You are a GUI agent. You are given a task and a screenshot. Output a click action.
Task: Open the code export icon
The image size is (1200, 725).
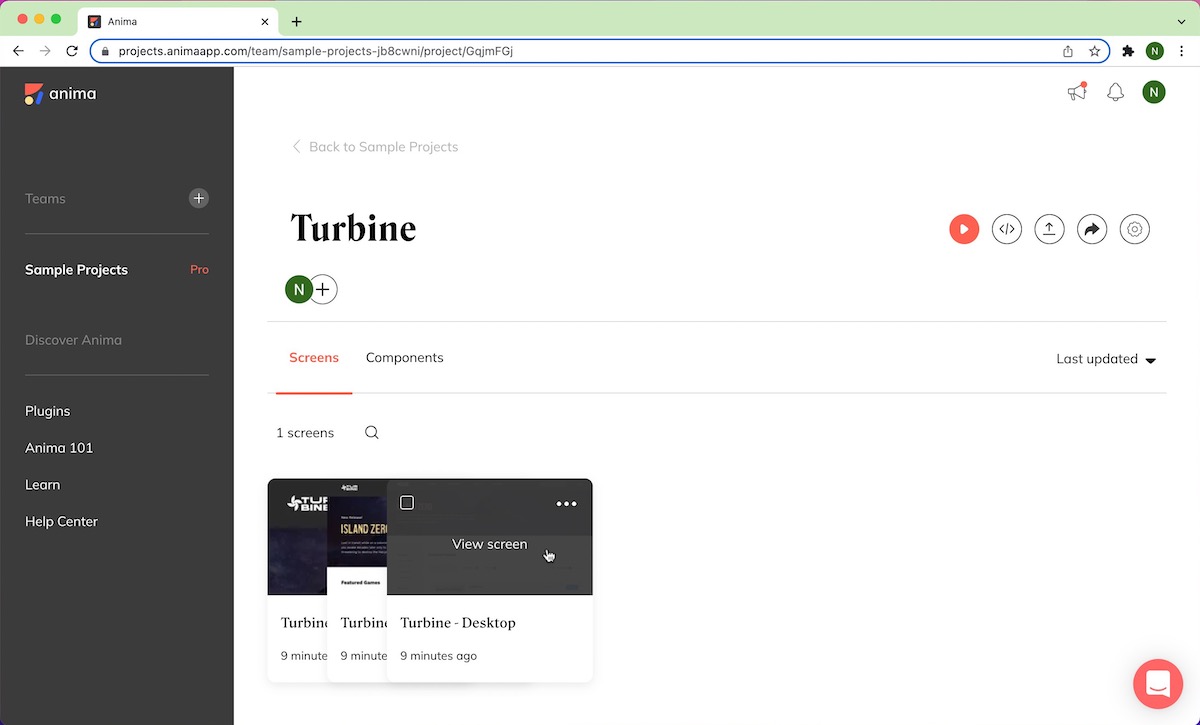1006,229
